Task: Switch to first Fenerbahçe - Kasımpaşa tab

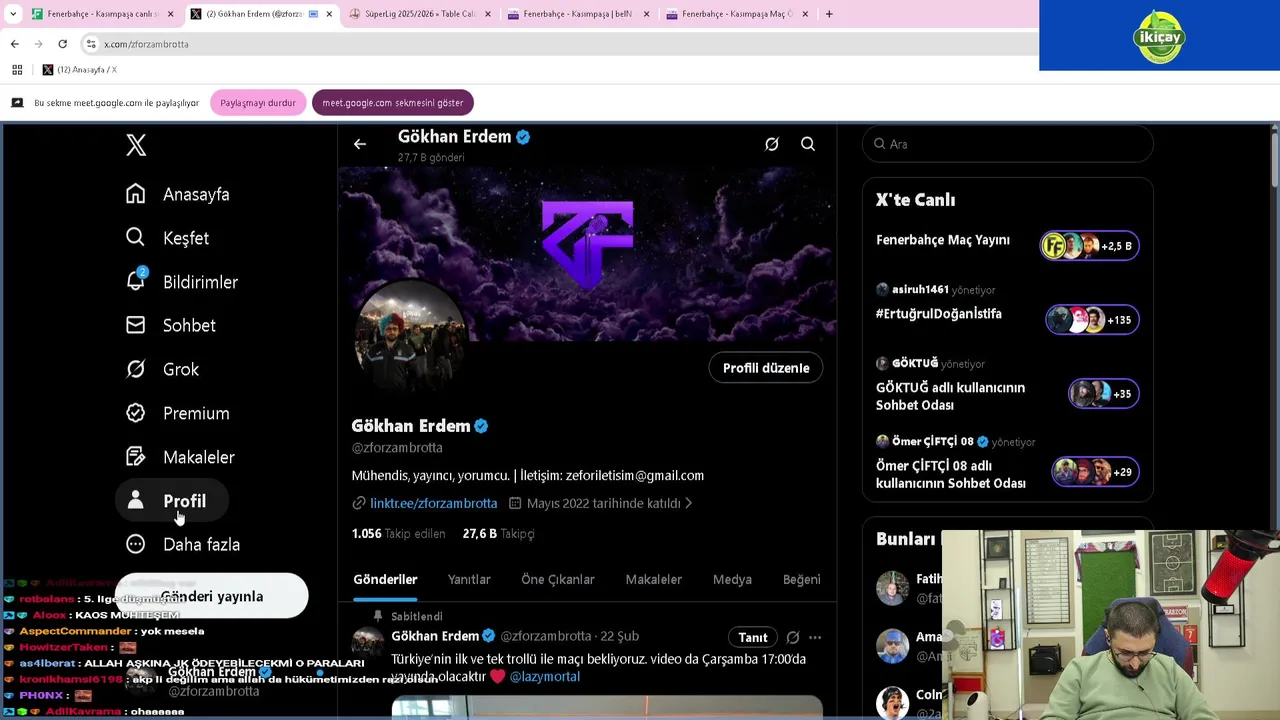Action: point(100,14)
